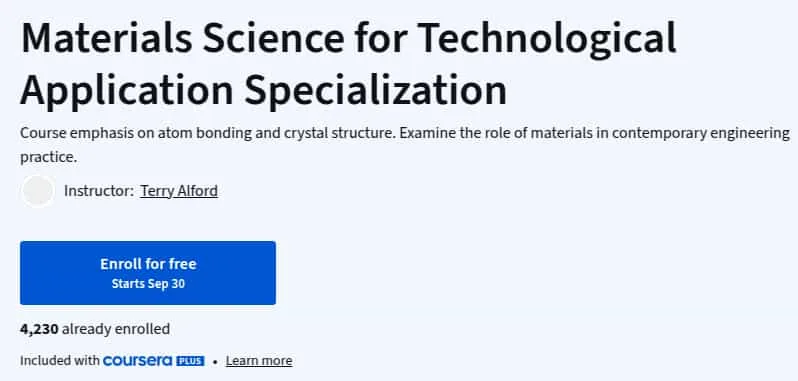Click the Starts Sep 30 text
The height and width of the screenshot is (381, 798).
click(x=148, y=284)
